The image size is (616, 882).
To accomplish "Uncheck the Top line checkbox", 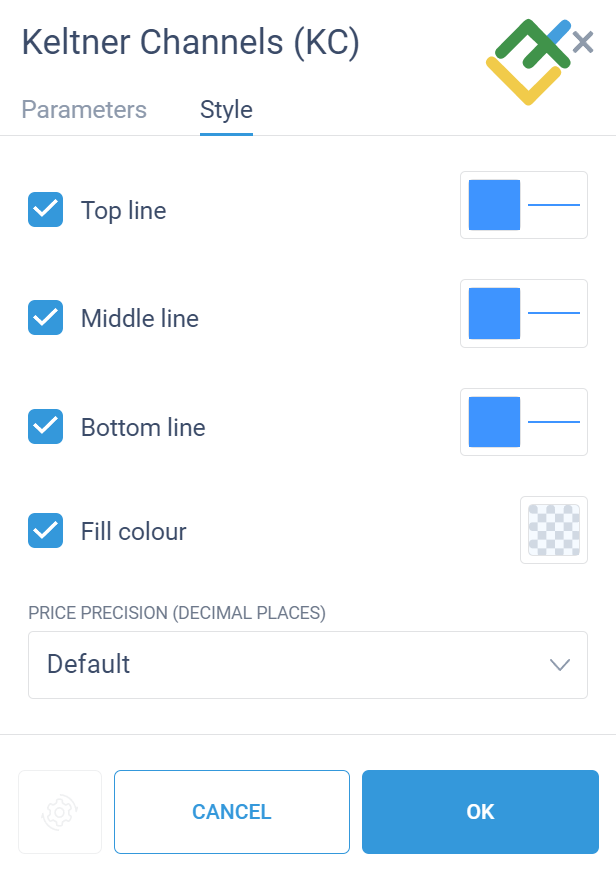I will click(46, 210).
